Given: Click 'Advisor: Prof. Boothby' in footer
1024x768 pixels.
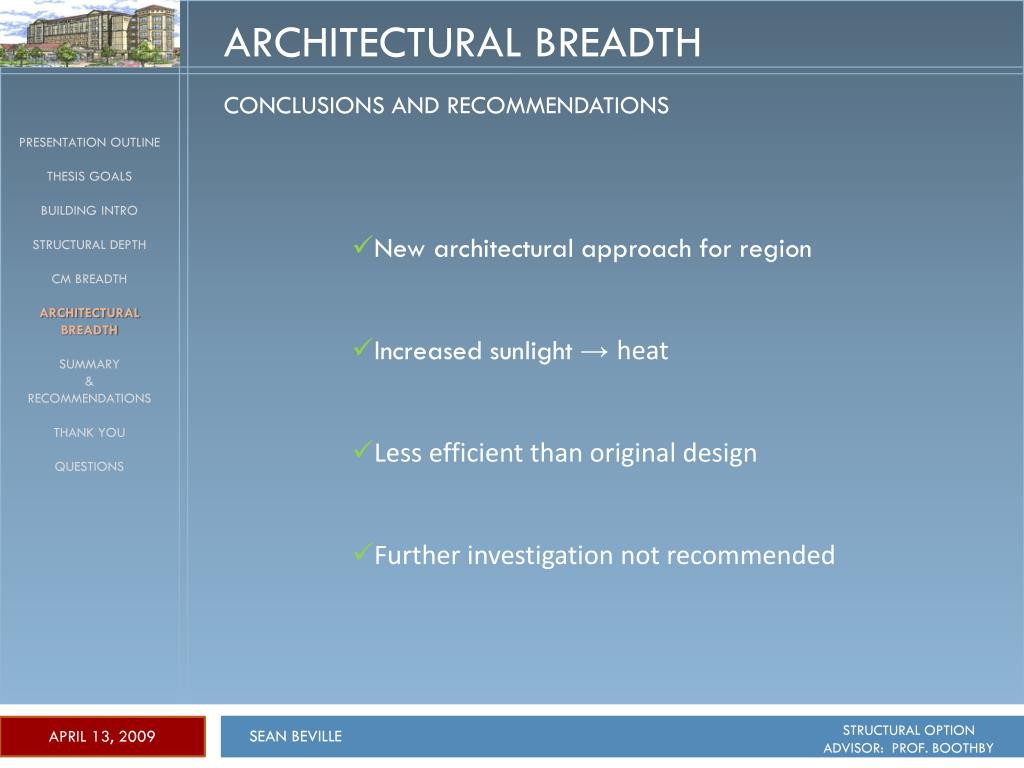Looking at the screenshot, I should click(x=908, y=748).
